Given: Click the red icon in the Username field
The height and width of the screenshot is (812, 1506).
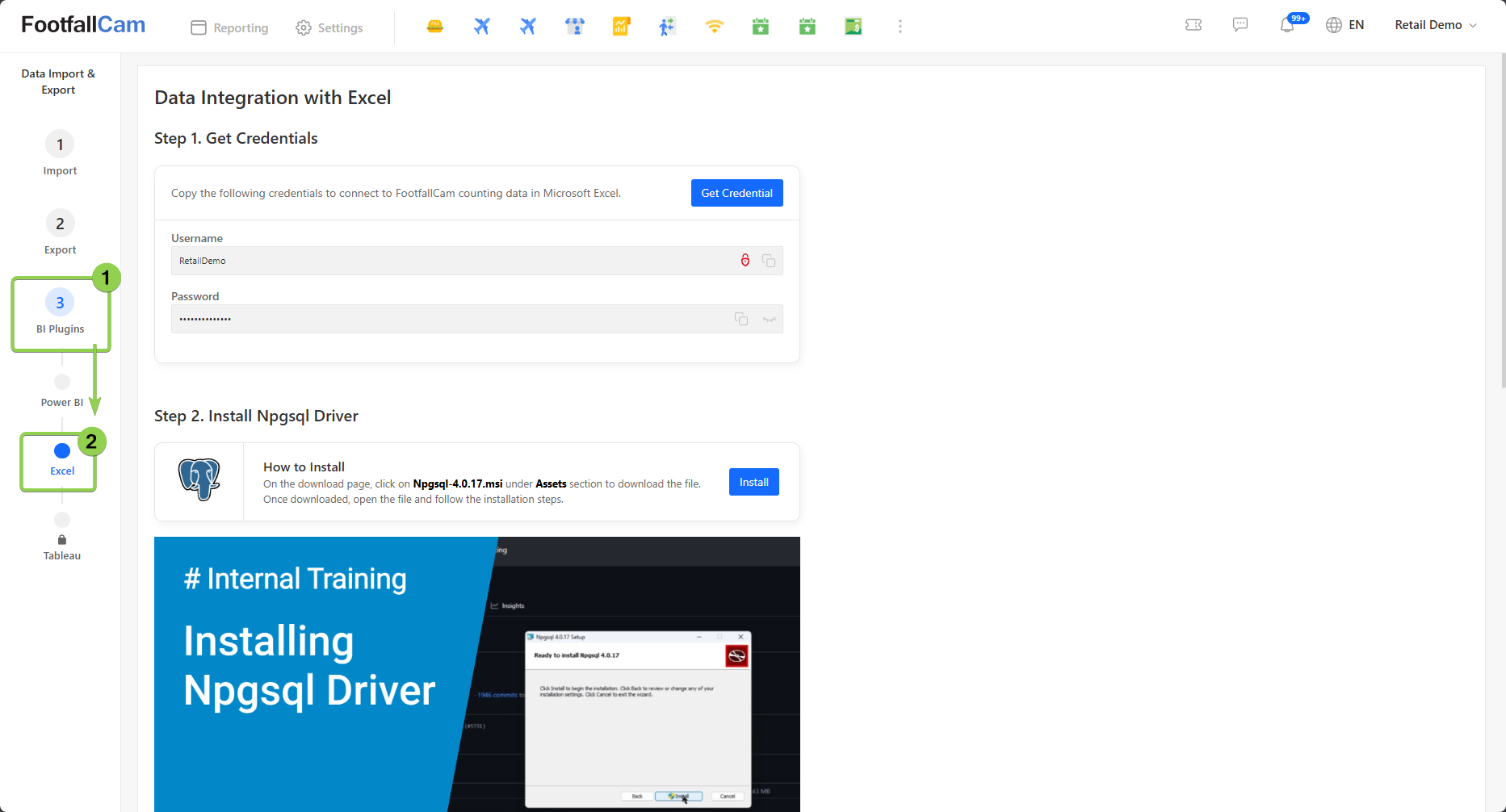Looking at the screenshot, I should point(745,260).
